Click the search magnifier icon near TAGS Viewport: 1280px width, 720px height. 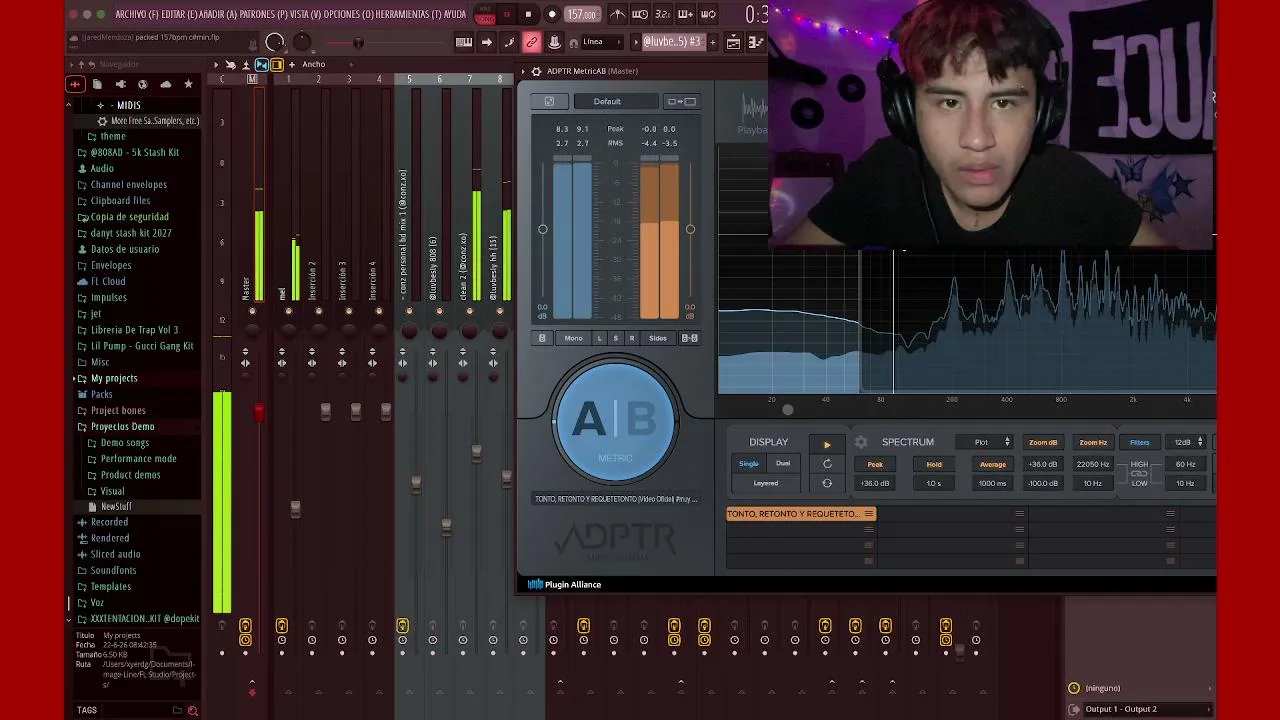coord(193,711)
